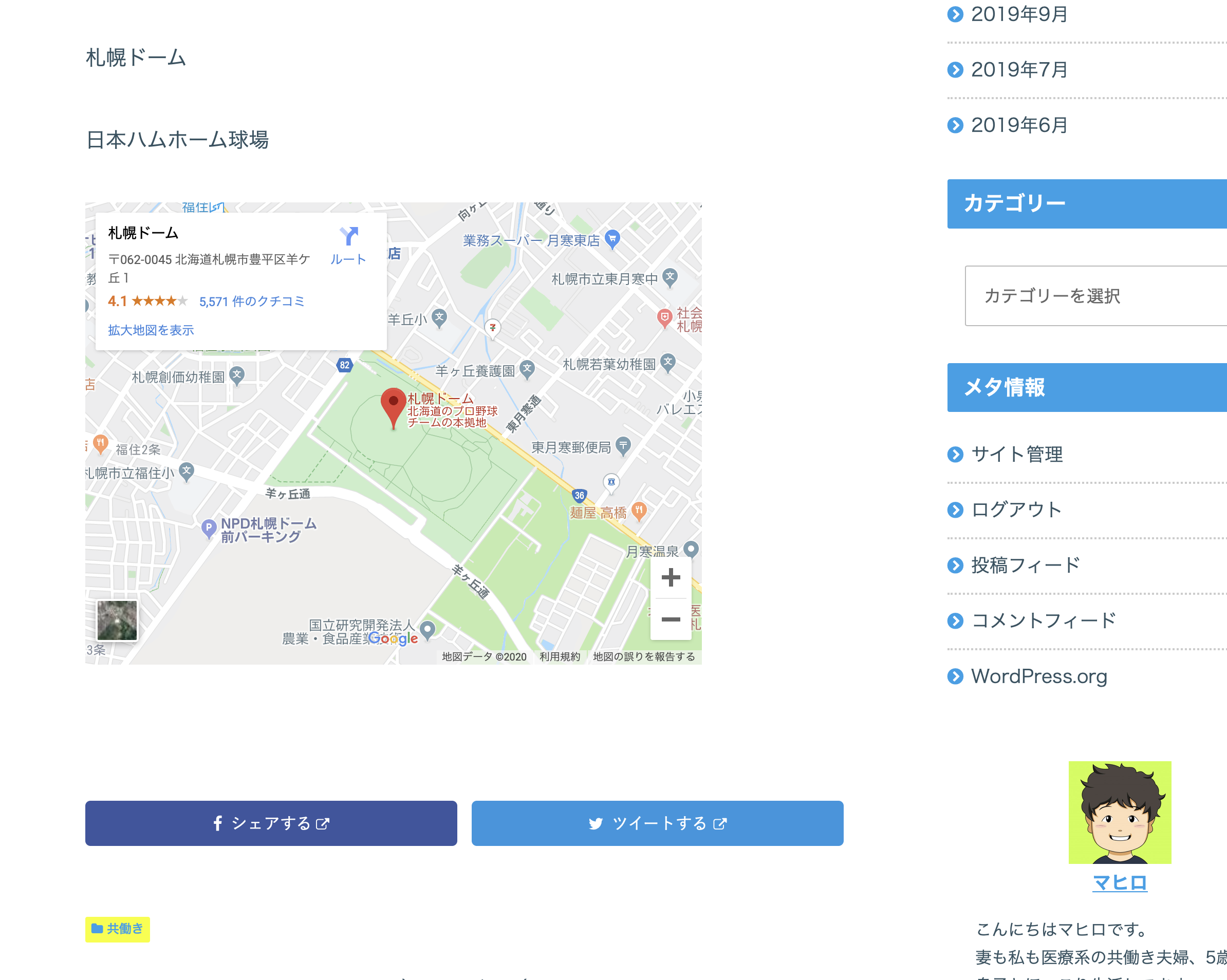Open the 5,571 件のクチコミ reviews link
1227x980 pixels.
(252, 301)
